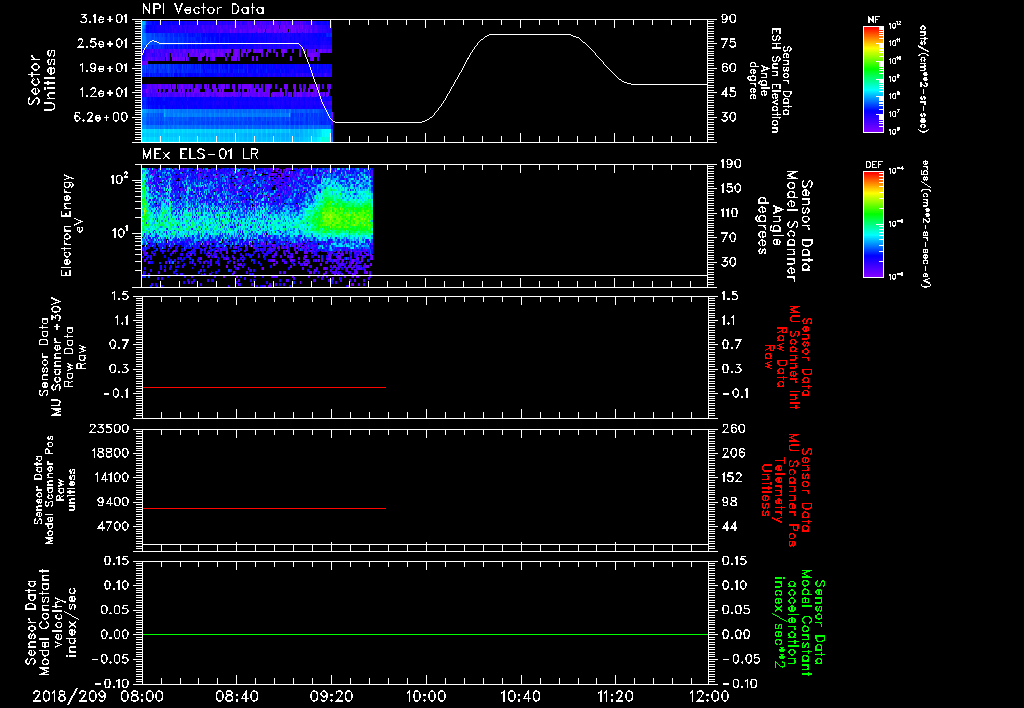Click the '90' elevation angle tick
Viewport: 1024px width, 708px height.
729,19
